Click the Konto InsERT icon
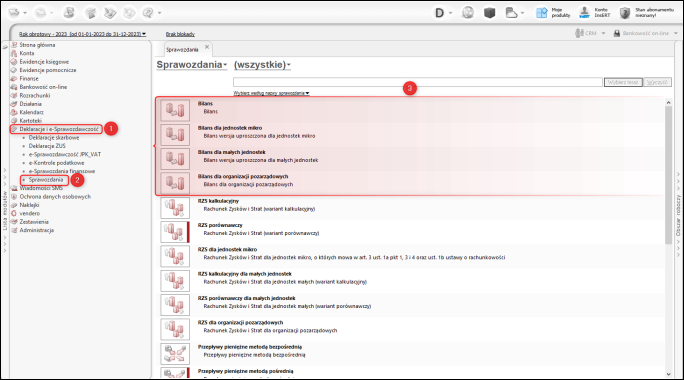The height and width of the screenshot is (380, 684). tap(584, 13)
